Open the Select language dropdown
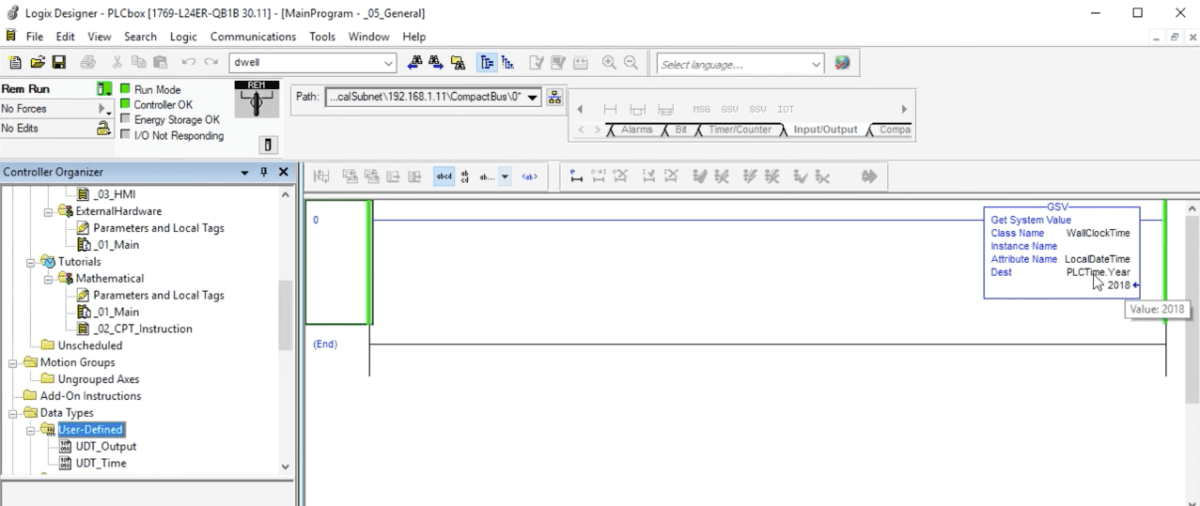The width and height of the screenshot is (1200, 506). click(x=816, y=64)
